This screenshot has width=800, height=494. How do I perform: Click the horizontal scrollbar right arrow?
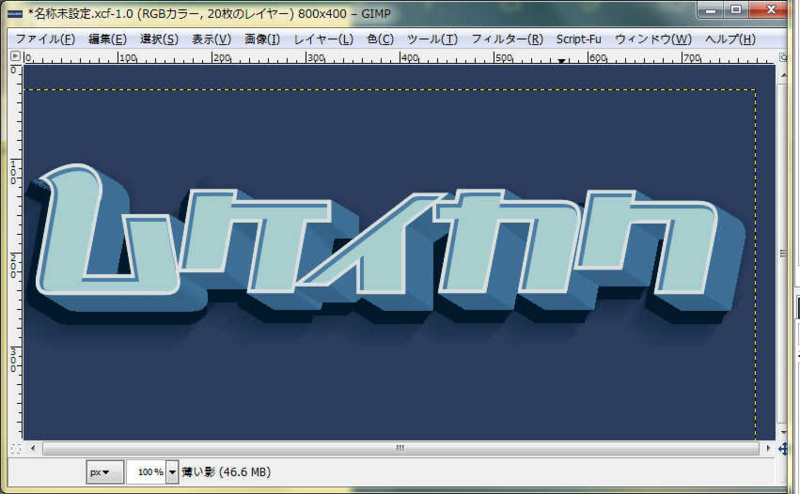(x=768, y=448)
